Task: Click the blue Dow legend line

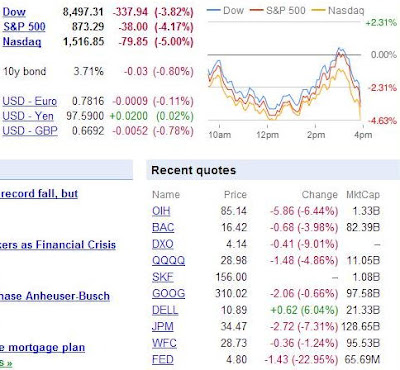Action: point(214,10)
